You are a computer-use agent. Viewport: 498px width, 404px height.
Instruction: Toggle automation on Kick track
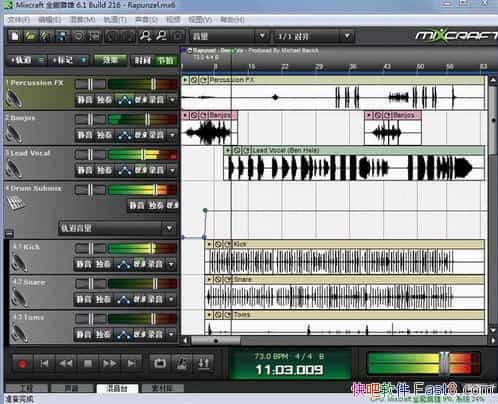[x=123, y=264]
